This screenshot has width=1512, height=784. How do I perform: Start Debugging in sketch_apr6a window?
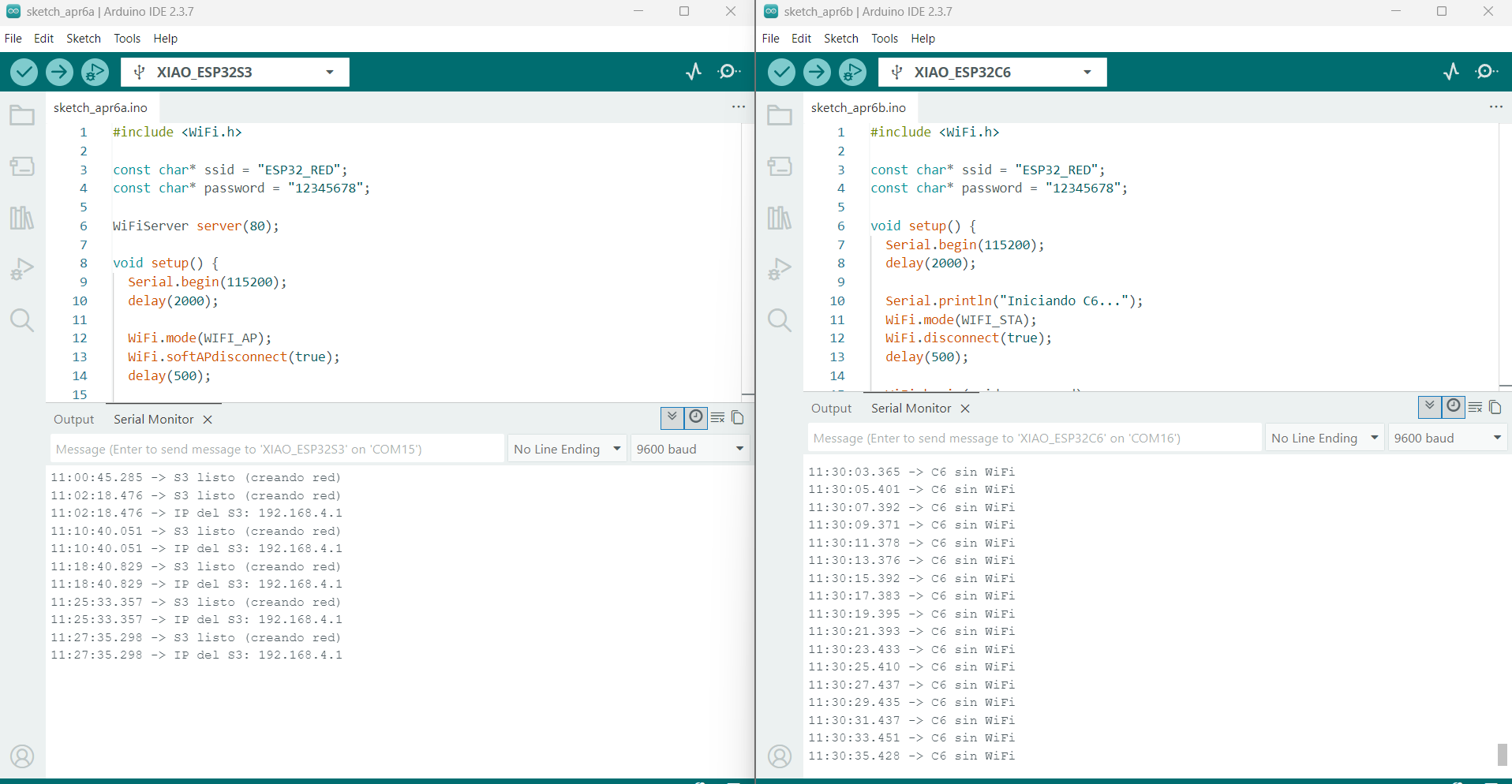coord(95,72)
